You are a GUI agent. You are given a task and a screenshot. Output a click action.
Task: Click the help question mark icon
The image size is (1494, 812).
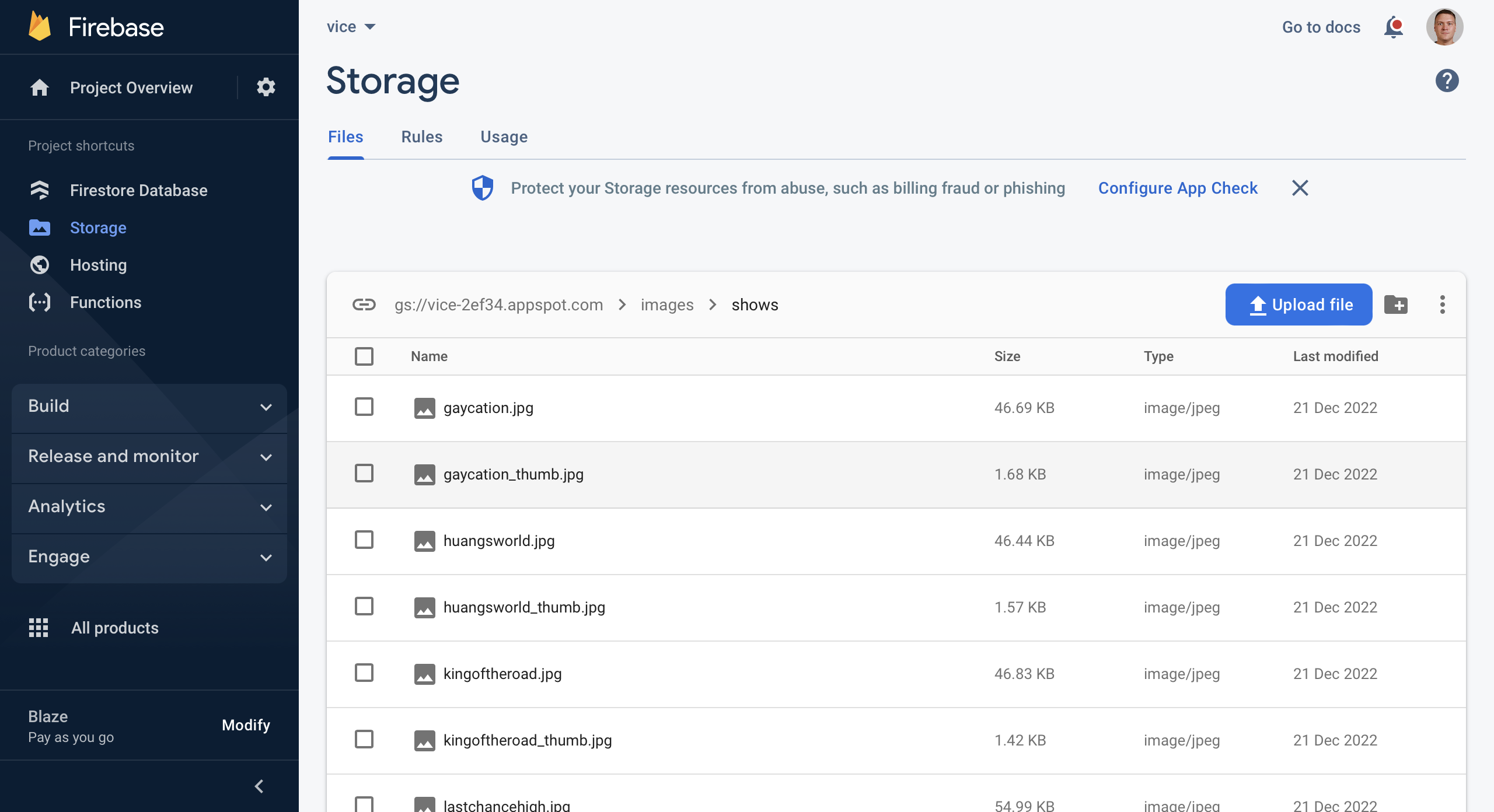(x=1447, y=80)
